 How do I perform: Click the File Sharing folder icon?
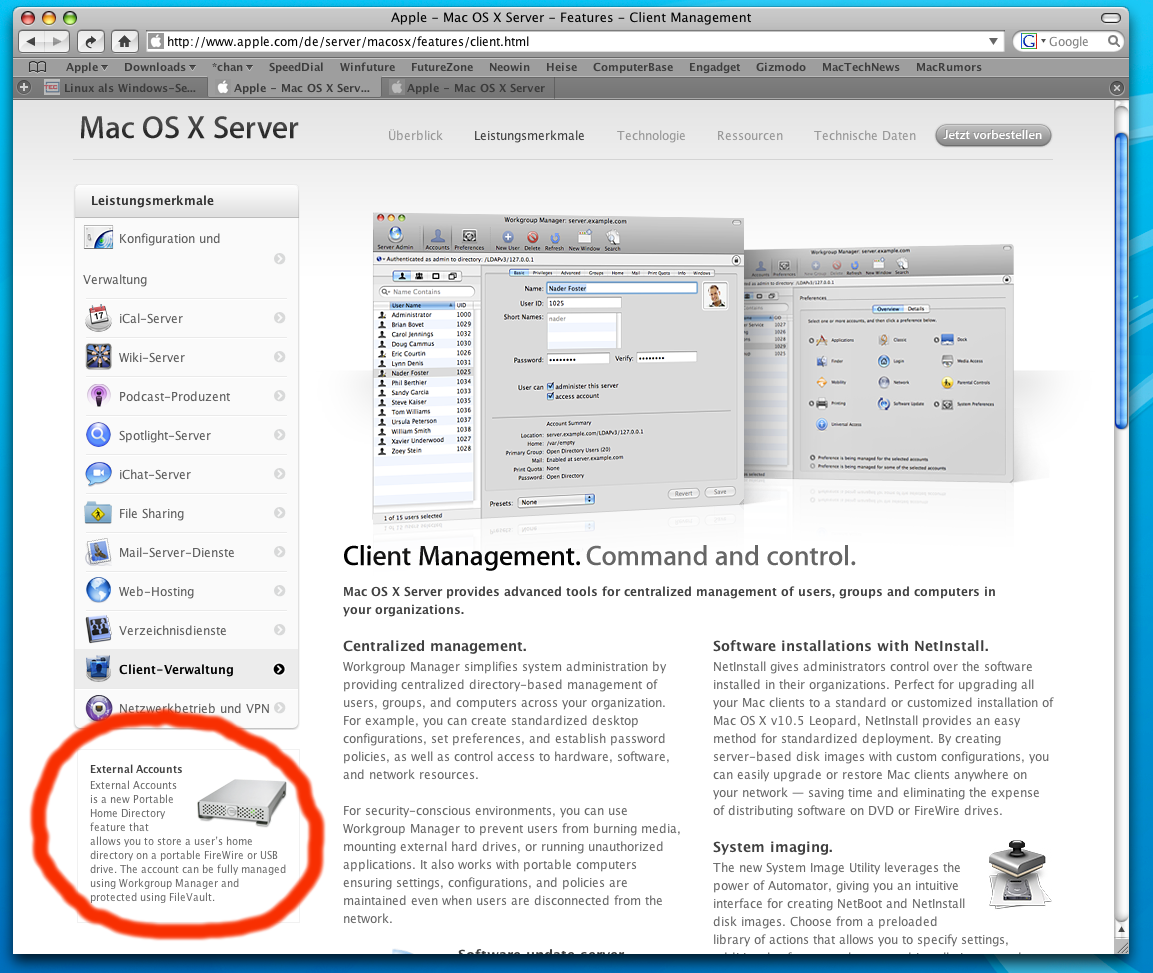99,513
